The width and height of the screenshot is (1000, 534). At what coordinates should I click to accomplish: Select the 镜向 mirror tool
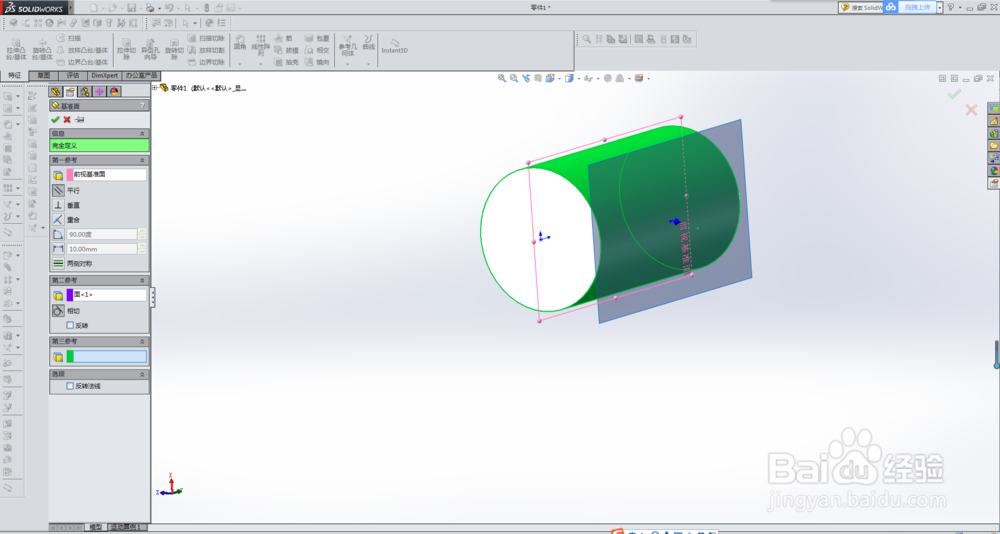pyautogui.click(x=317, y=62)
